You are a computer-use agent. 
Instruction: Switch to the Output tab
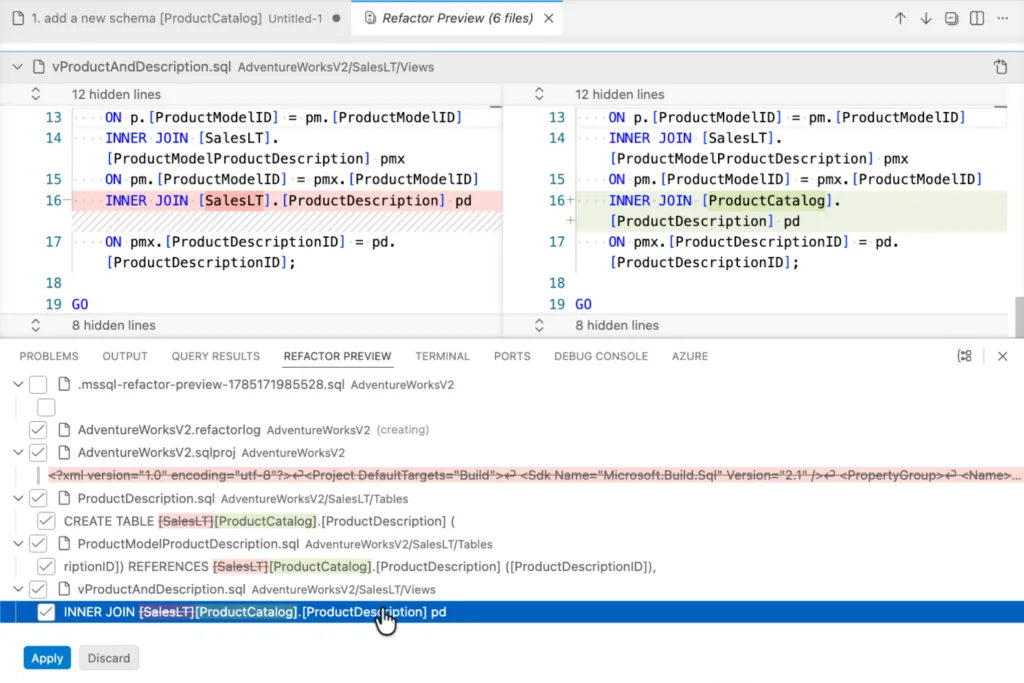click(x=125, y=356)
